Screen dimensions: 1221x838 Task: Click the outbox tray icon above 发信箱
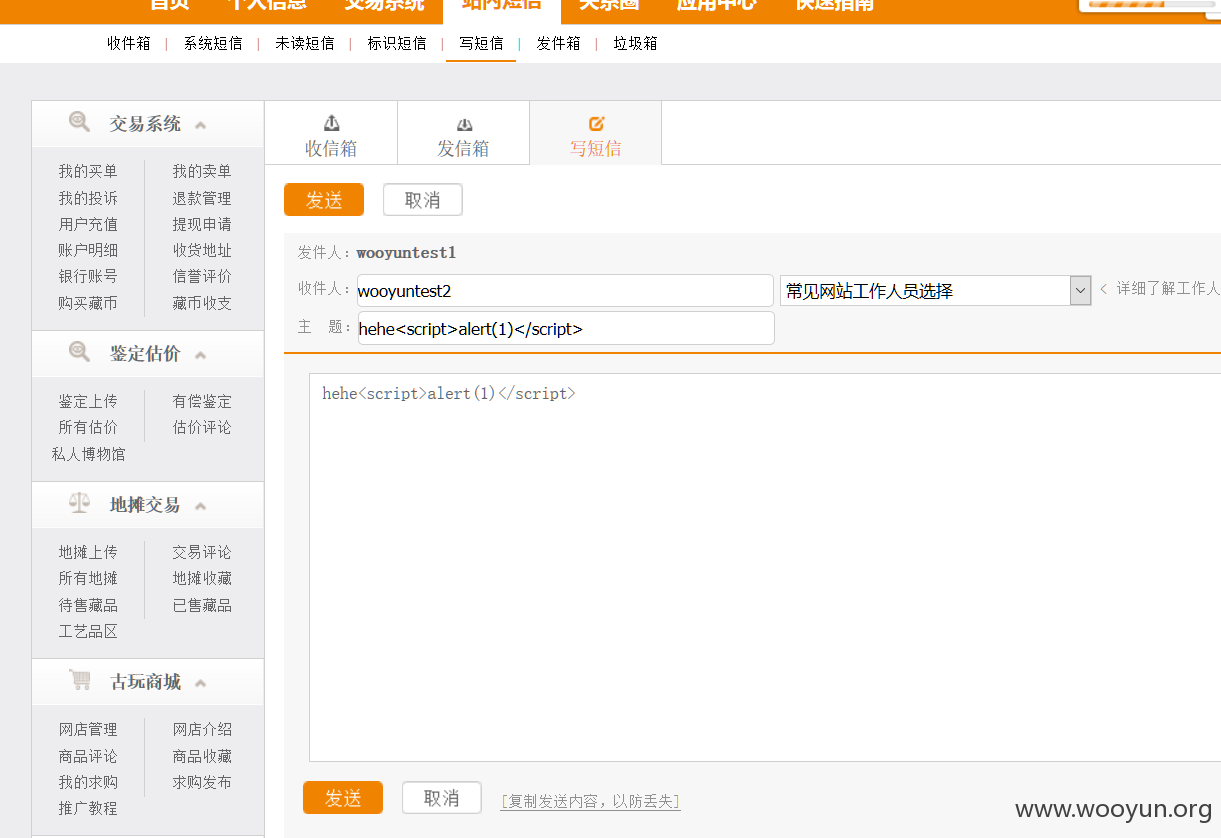point(464,124)
